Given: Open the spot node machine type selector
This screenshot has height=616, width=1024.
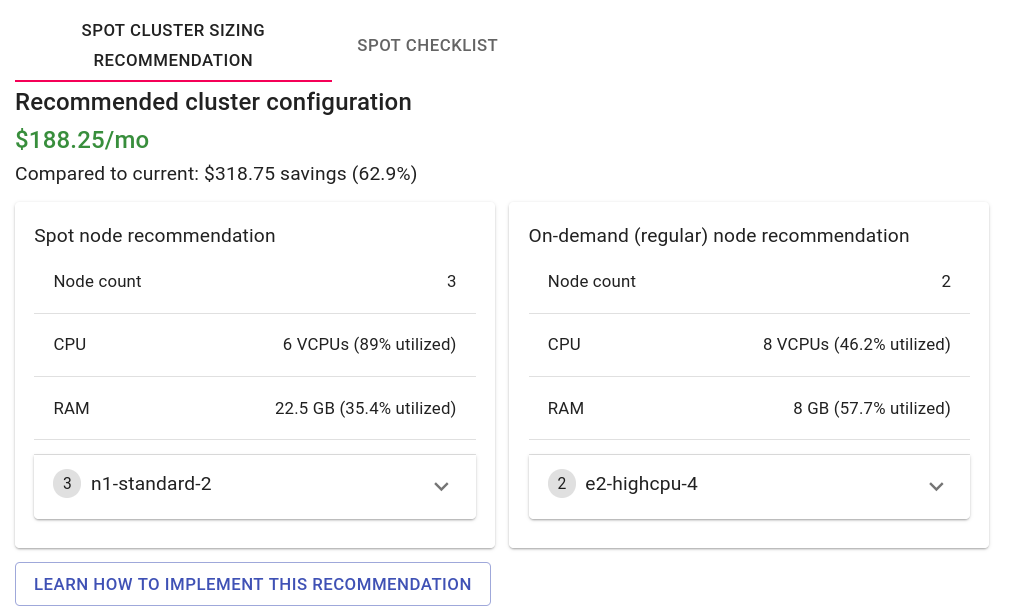Looking at the screenshot, I should pos(255,486).
